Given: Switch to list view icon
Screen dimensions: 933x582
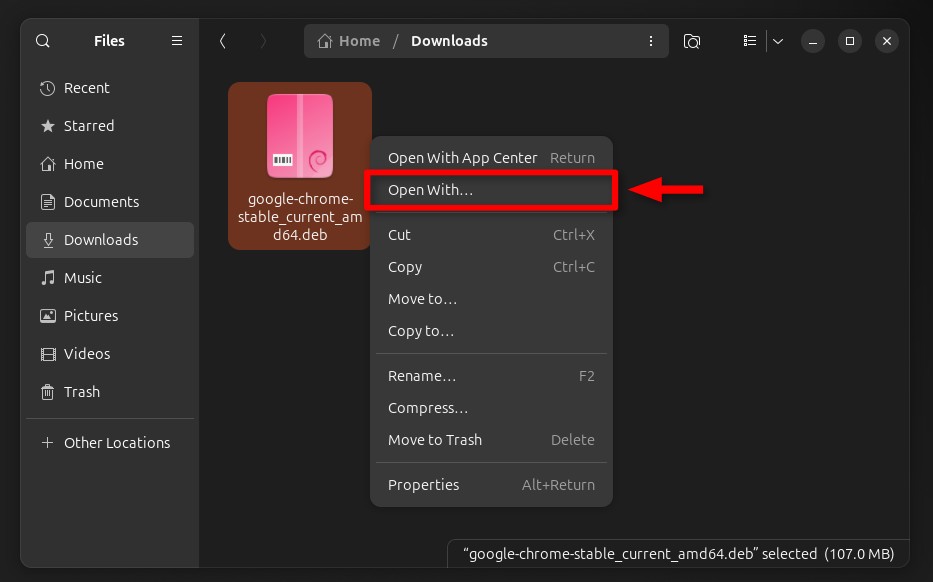Looking at the screenshot, I should pos(750,41).
